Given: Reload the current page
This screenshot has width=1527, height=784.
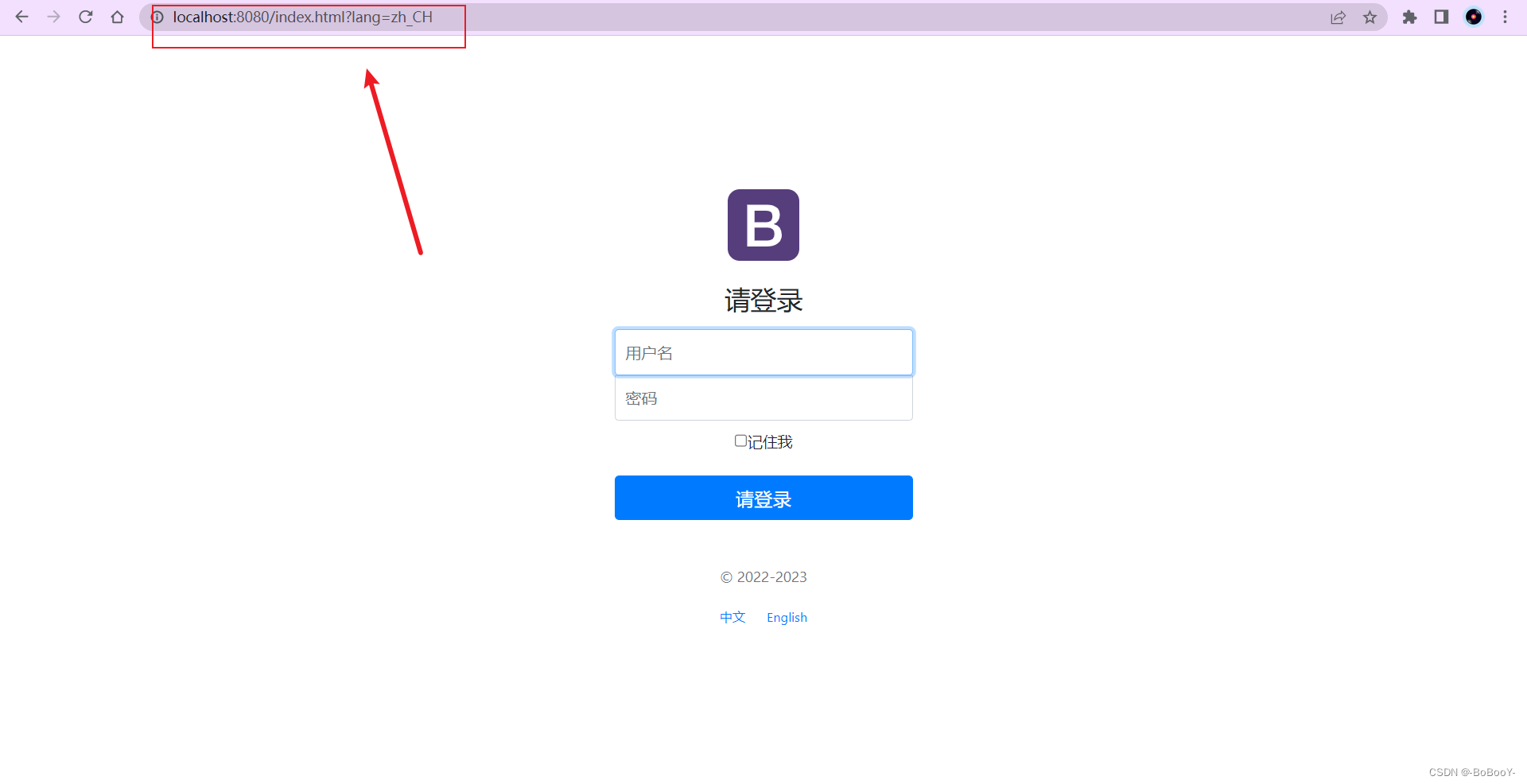Looking at the screenshot, I should pyautogui.click(x=86, y=17).
